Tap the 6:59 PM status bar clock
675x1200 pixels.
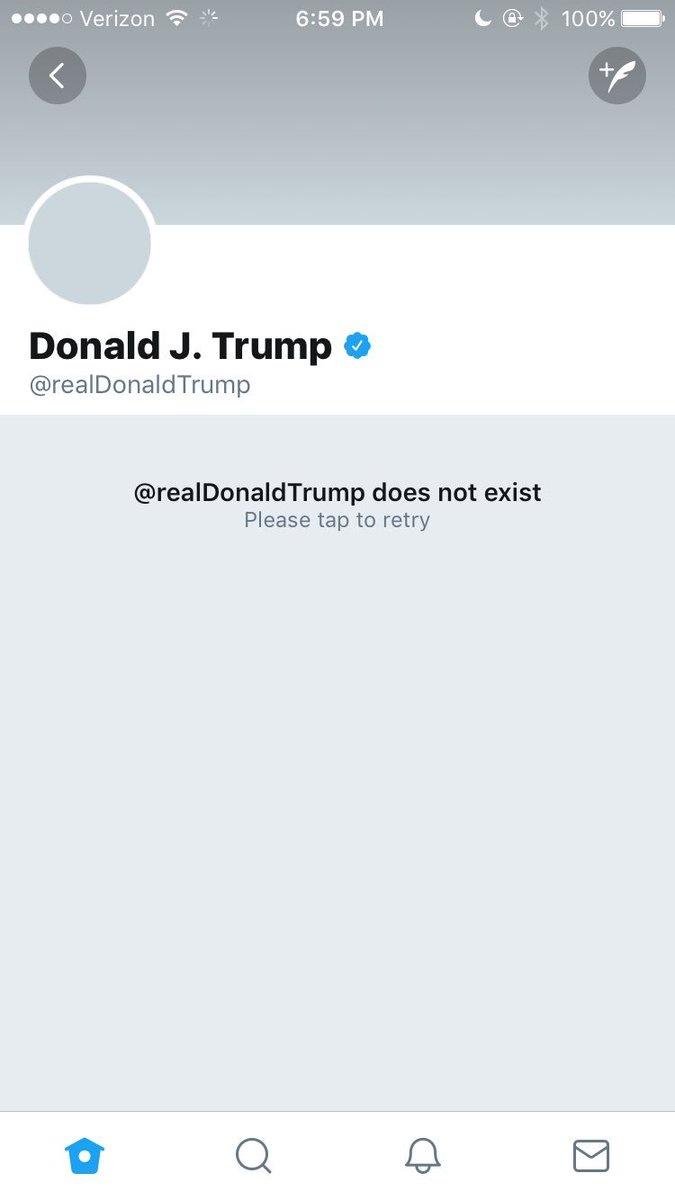(339, 18)
